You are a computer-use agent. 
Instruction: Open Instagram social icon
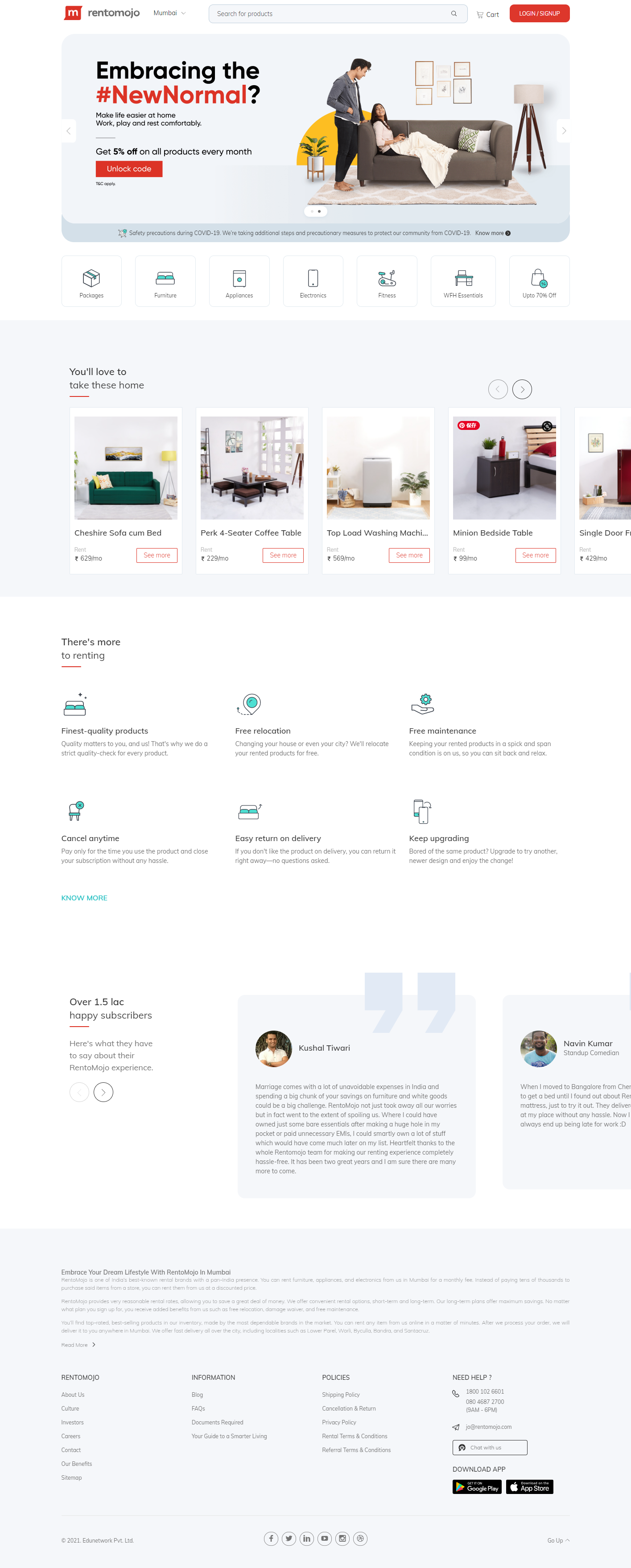tap(342, 1538)
